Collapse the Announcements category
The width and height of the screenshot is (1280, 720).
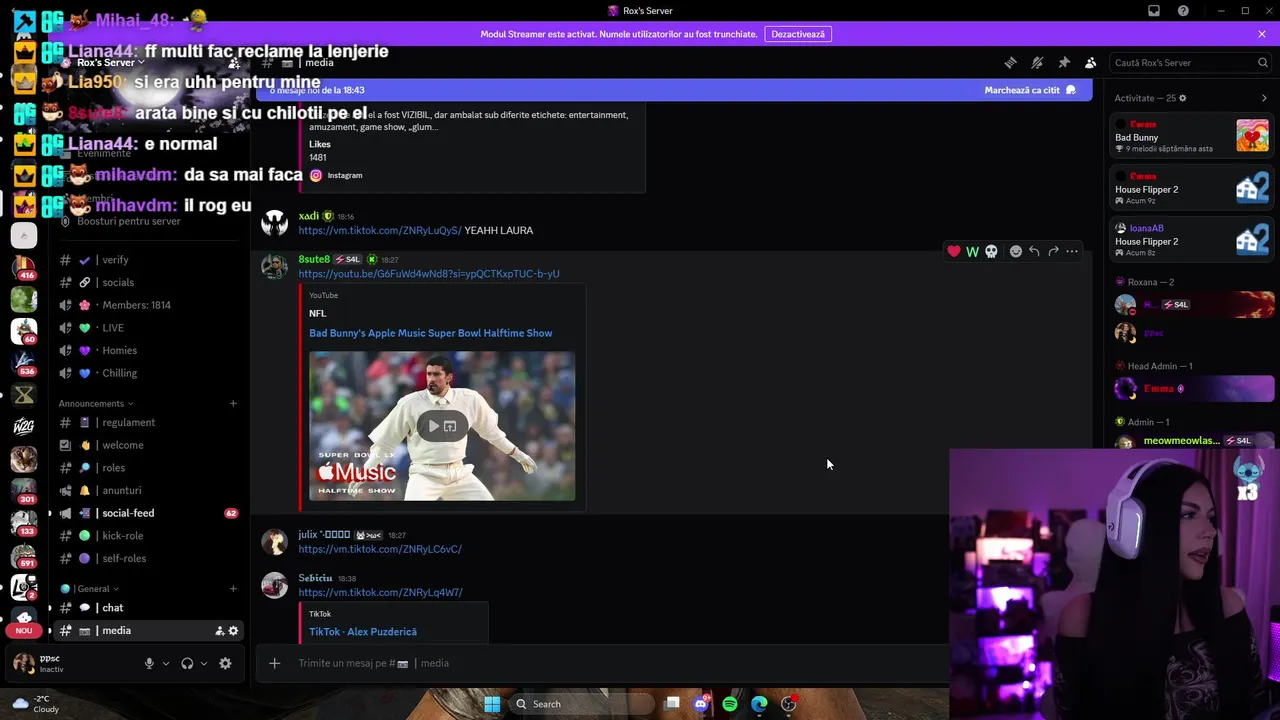point(96,403)
